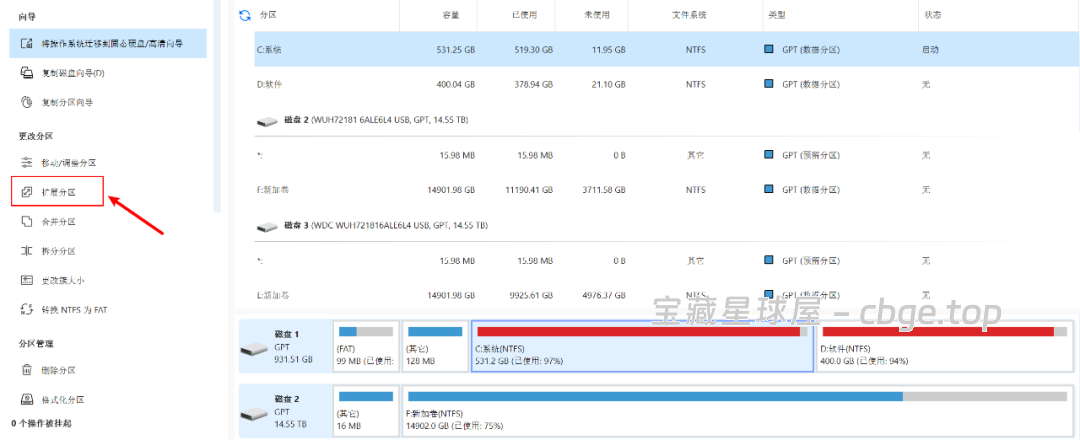Click 启动 status cell of C:系统
Viewport: 1080px width, 440px height.
click(x=930, y=50)
